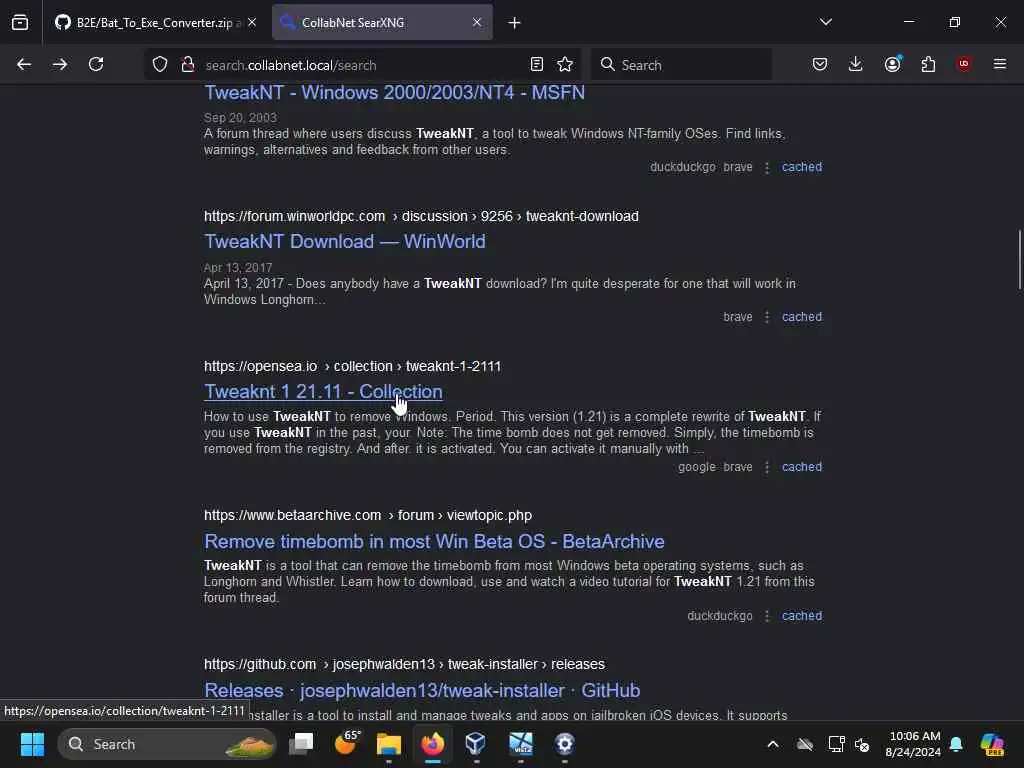This screenshot has width=1024, height=768.
Task: List all tabs dropdown arrow
Action: point(825,22)
